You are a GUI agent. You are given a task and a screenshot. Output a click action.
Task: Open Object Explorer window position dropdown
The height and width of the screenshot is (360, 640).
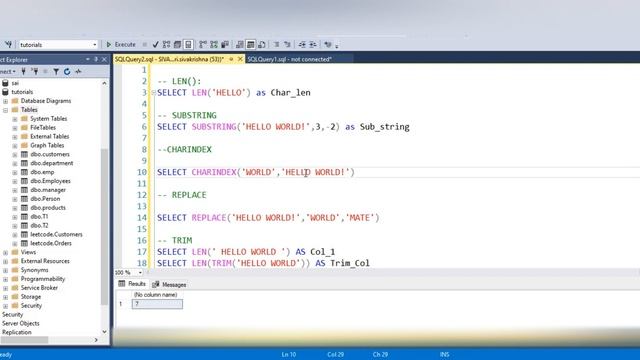point(88,60)
